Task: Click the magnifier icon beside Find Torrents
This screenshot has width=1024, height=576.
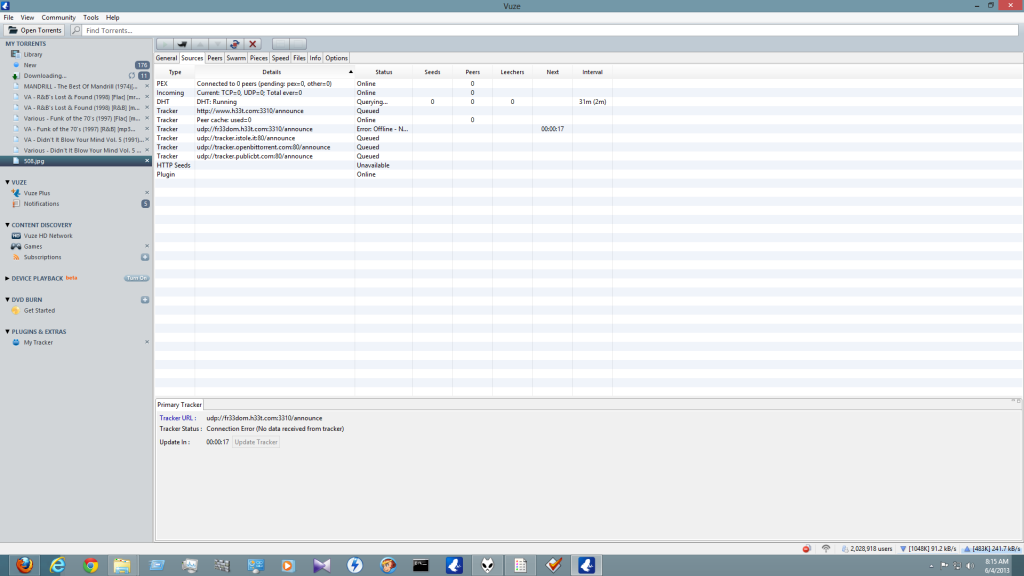Action: point(76,30)
